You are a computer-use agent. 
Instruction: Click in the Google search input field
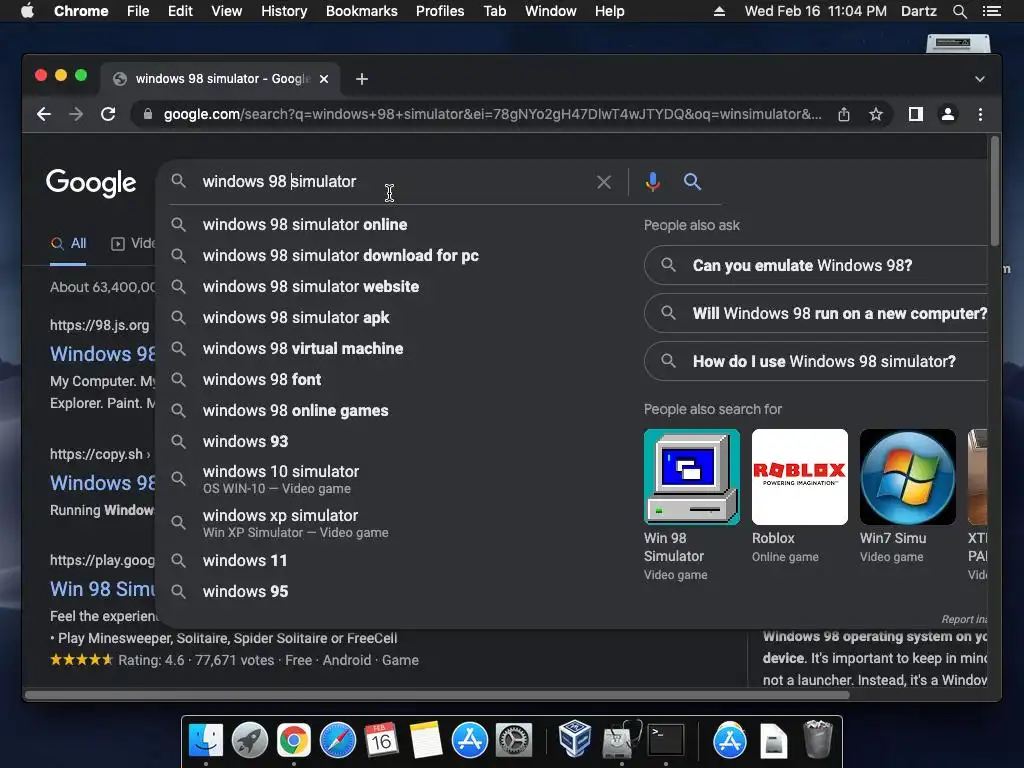coord(392,182)
